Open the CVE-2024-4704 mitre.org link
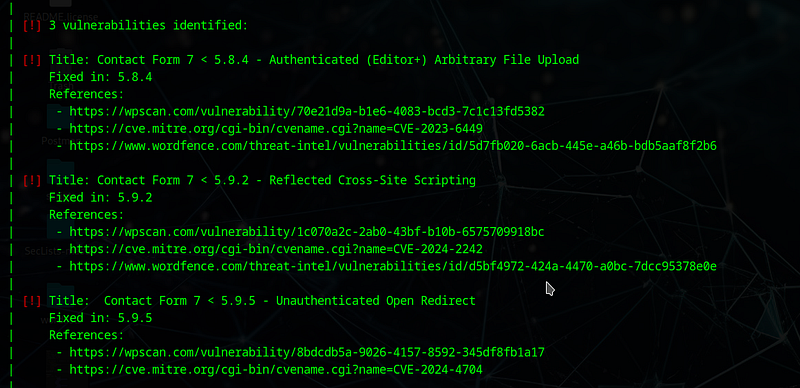This screenshot has height=388, width=800. click(276, 370)
